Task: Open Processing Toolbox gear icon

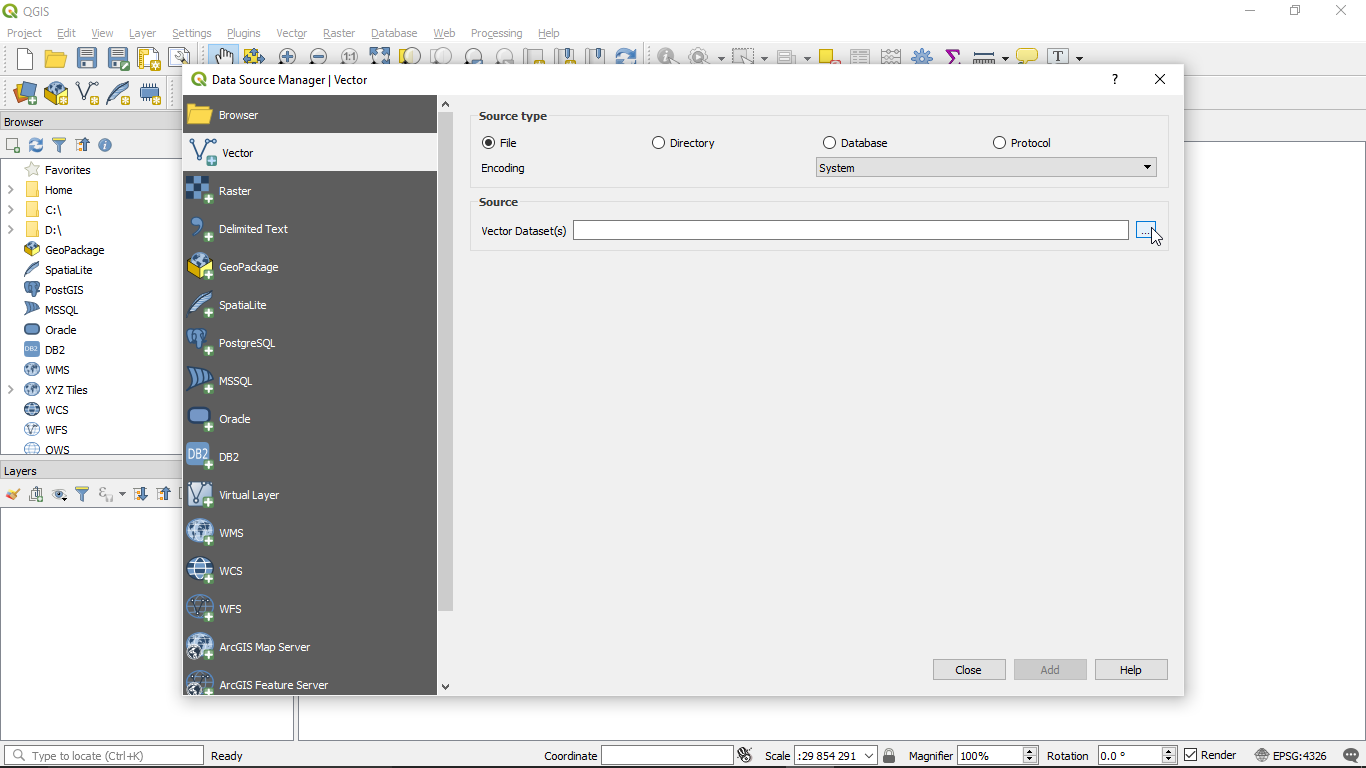Action: pos(922,58)
